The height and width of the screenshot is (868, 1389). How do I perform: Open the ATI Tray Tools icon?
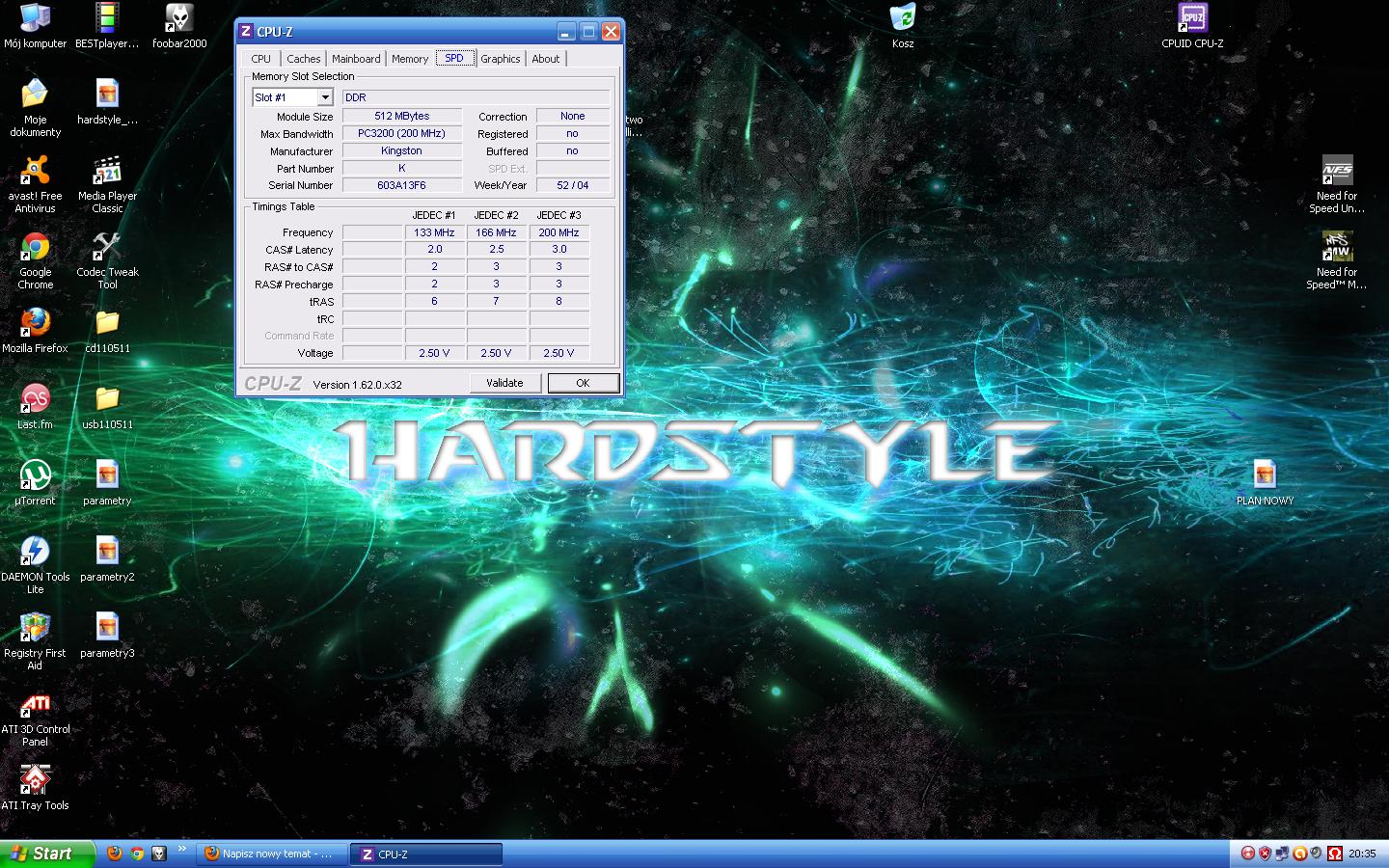pos(36,781)
